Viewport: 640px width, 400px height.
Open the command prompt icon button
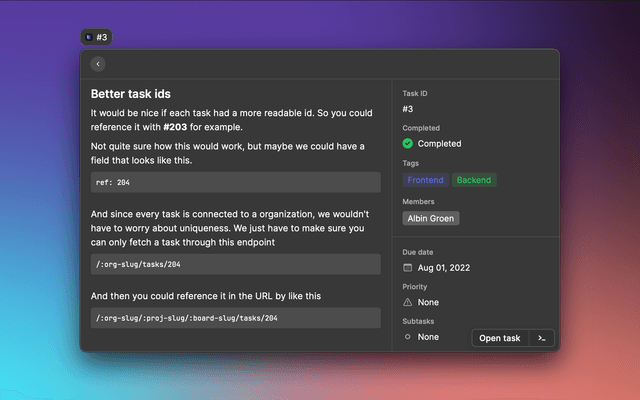541,338
